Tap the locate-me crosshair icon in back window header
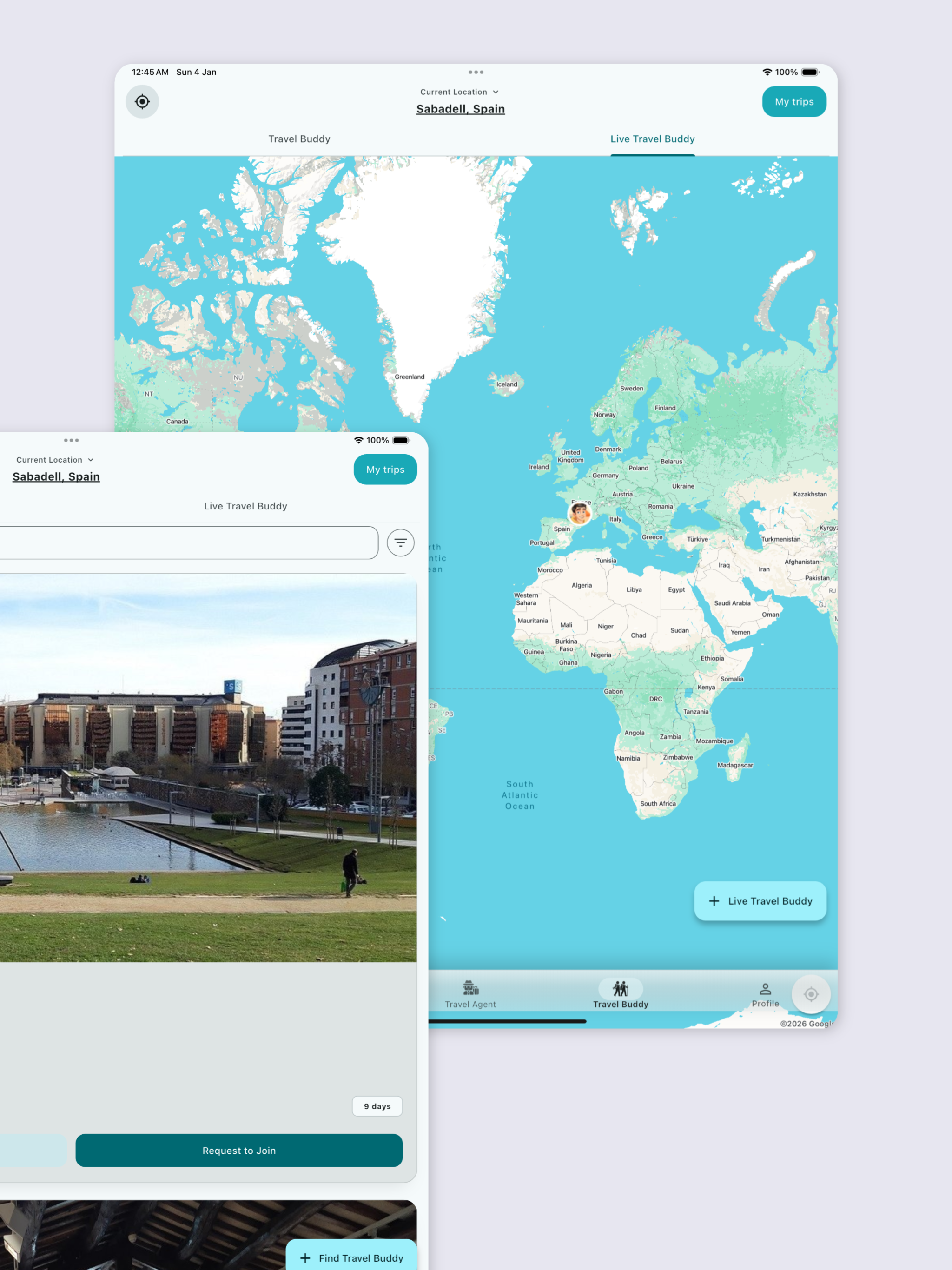Image resolution: width=952 pixels, height=1270 pixels. click(142, 102)
